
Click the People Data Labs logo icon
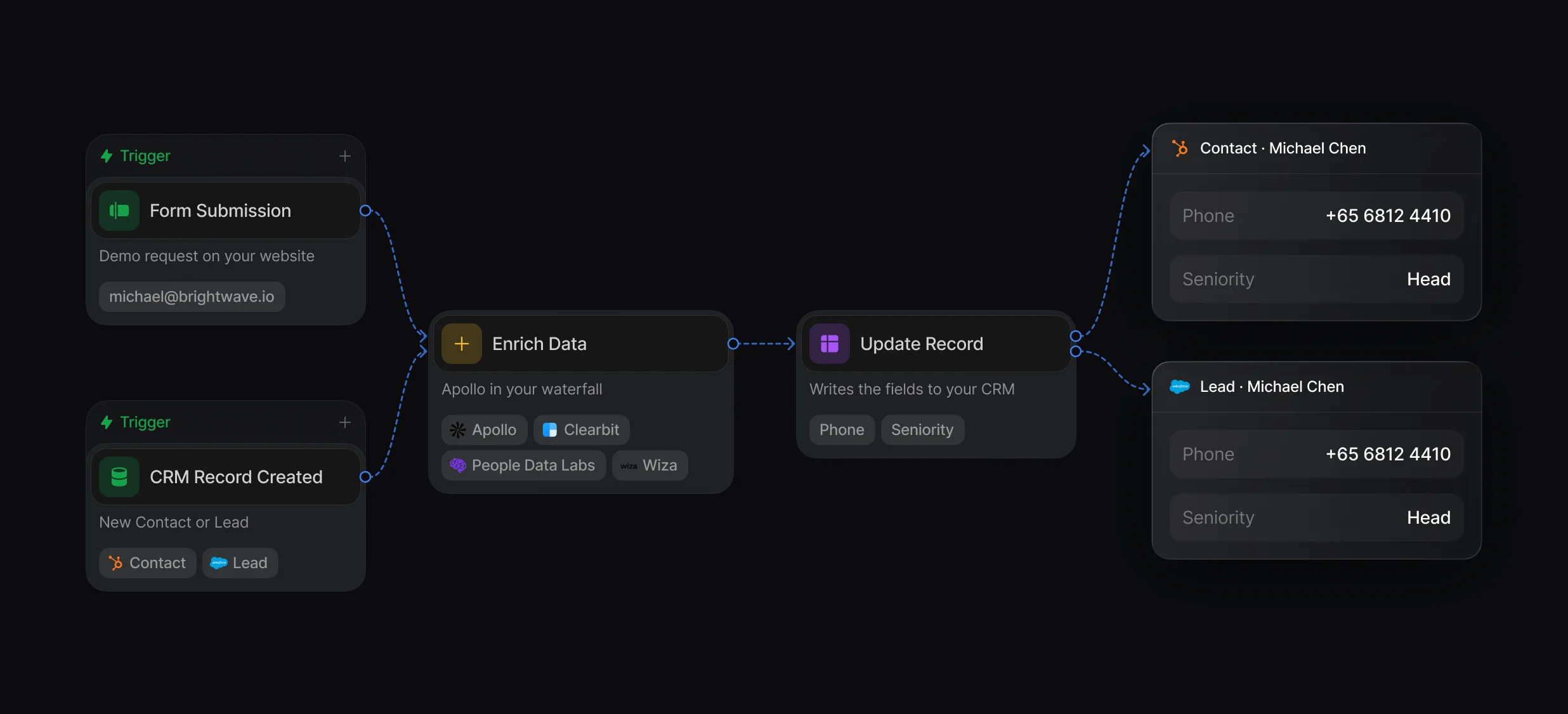tap(458, 465)
